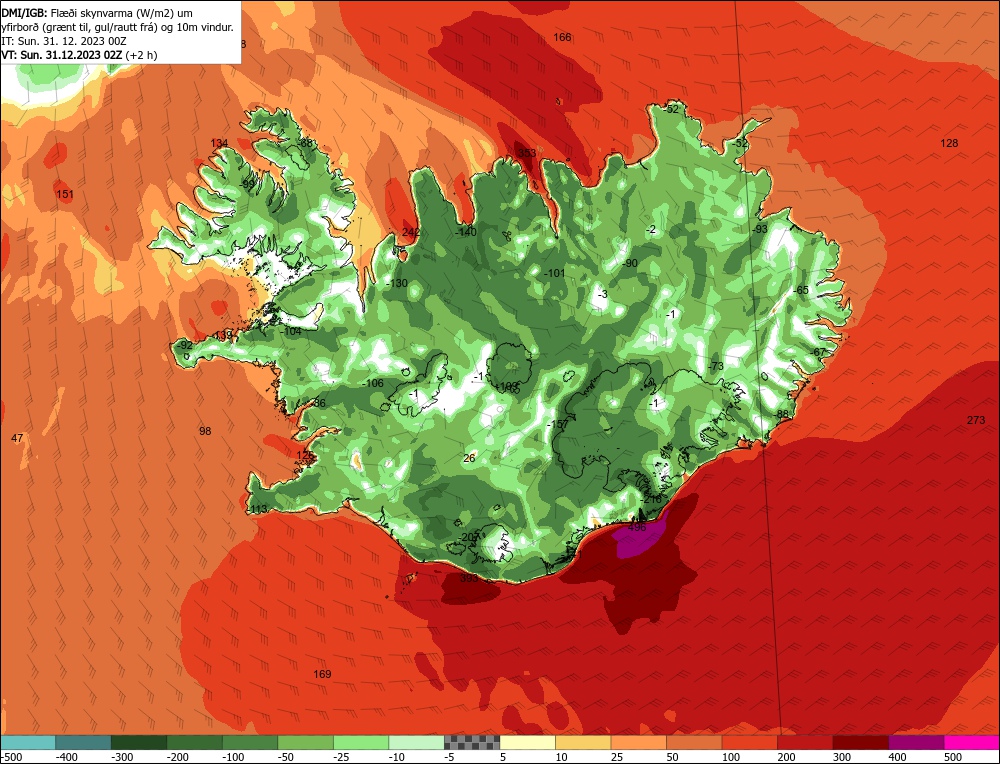Click the -216 value near the southeast coast

[x=651, y=499]
